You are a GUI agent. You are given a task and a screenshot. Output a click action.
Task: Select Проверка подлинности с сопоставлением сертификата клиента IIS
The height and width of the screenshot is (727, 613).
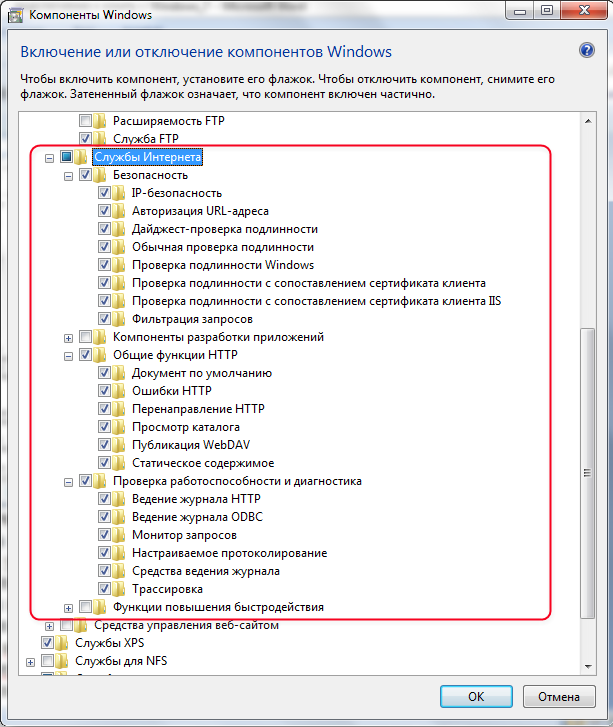pos(316,301)
